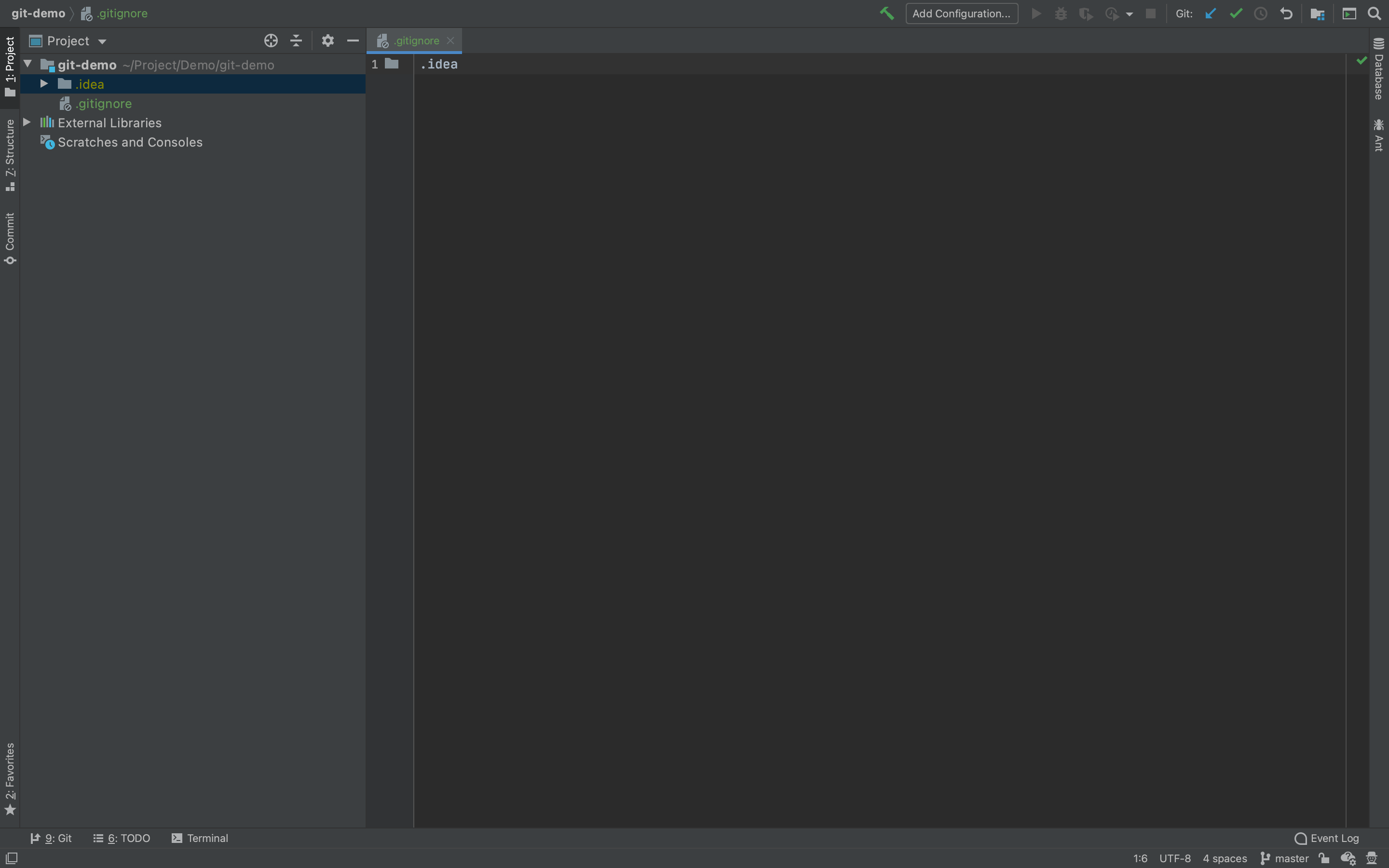Click the Build Project hammer icon
This screenshot has width=1389, height=868.
(887, 13)
